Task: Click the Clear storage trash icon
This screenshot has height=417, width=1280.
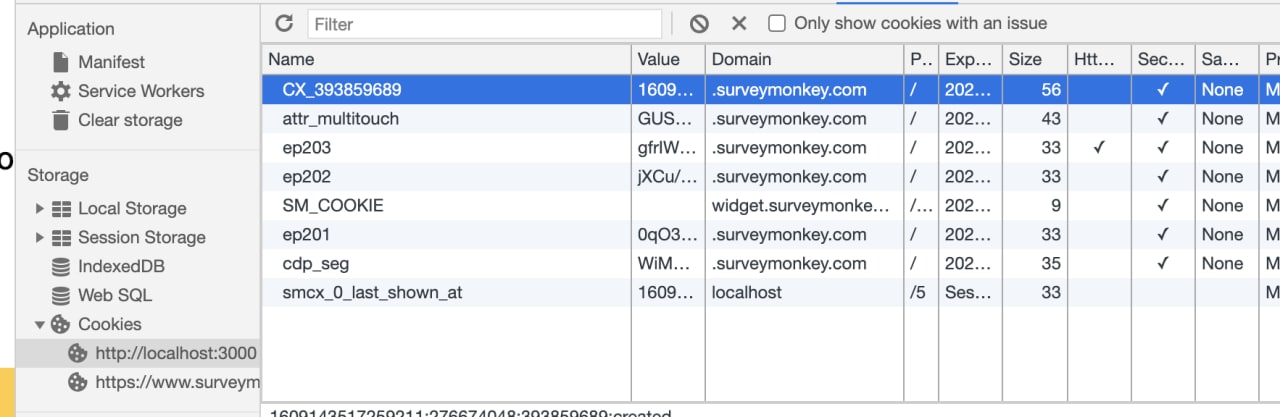Action: [62, 120]
